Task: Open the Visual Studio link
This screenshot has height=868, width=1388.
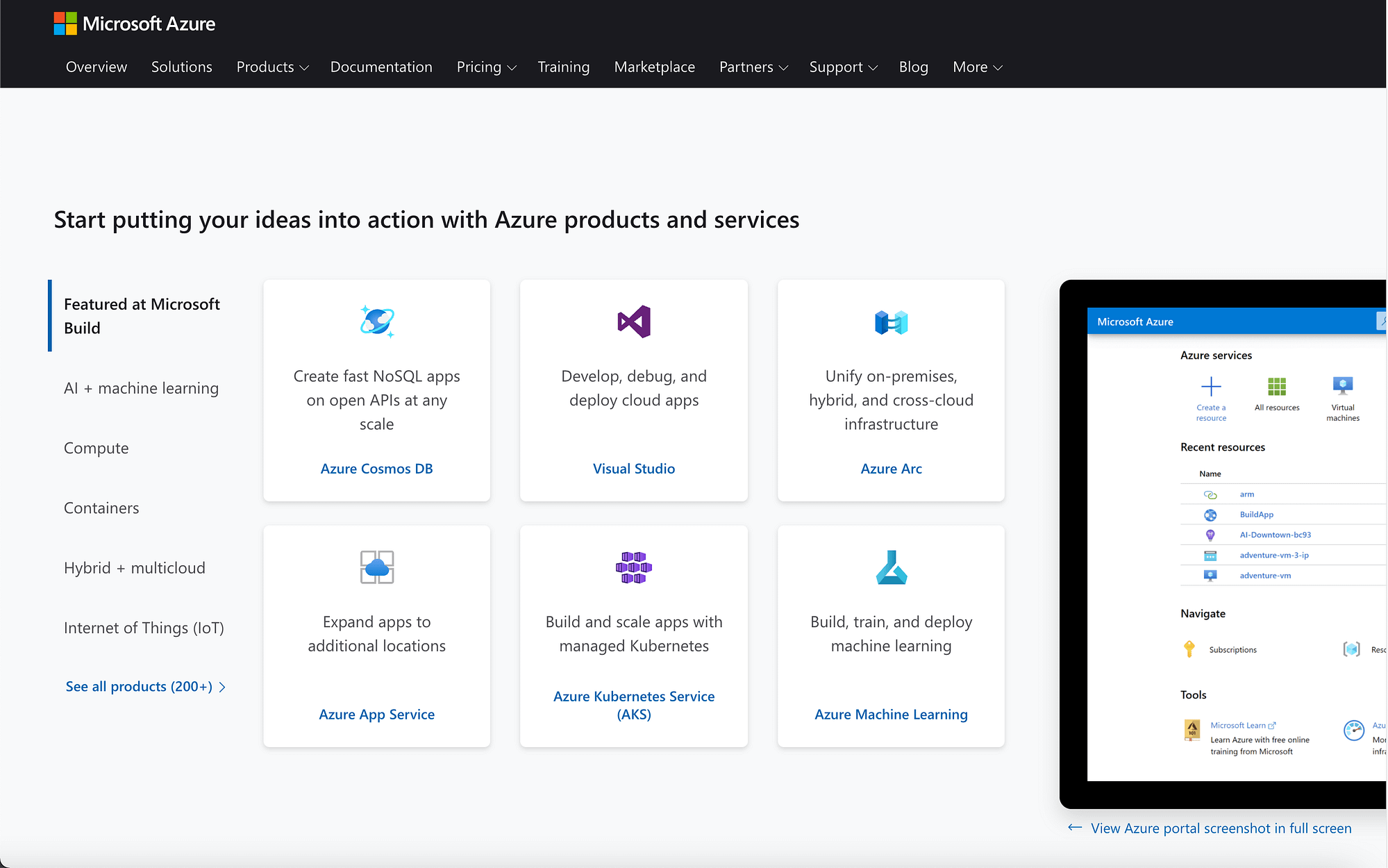Action: pos(634,469)
